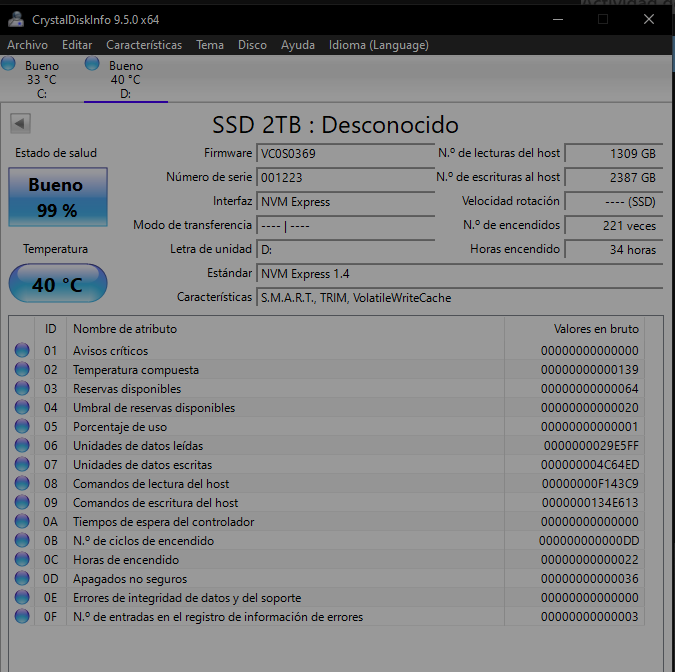Screen dimensions: 675x672
Task: Select the Apagados no seguros attribute name
Action: (x=130, y=579)
